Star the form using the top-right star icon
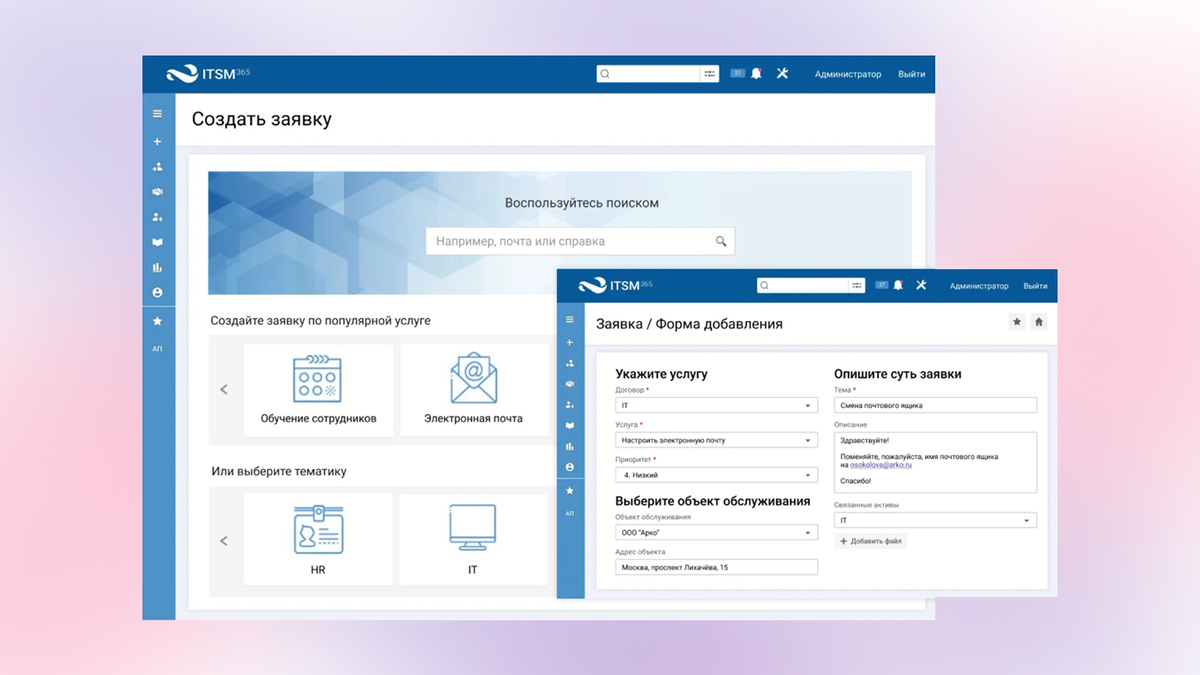The height and width of the screenshot is (675, 1200). coord(1016,322)
